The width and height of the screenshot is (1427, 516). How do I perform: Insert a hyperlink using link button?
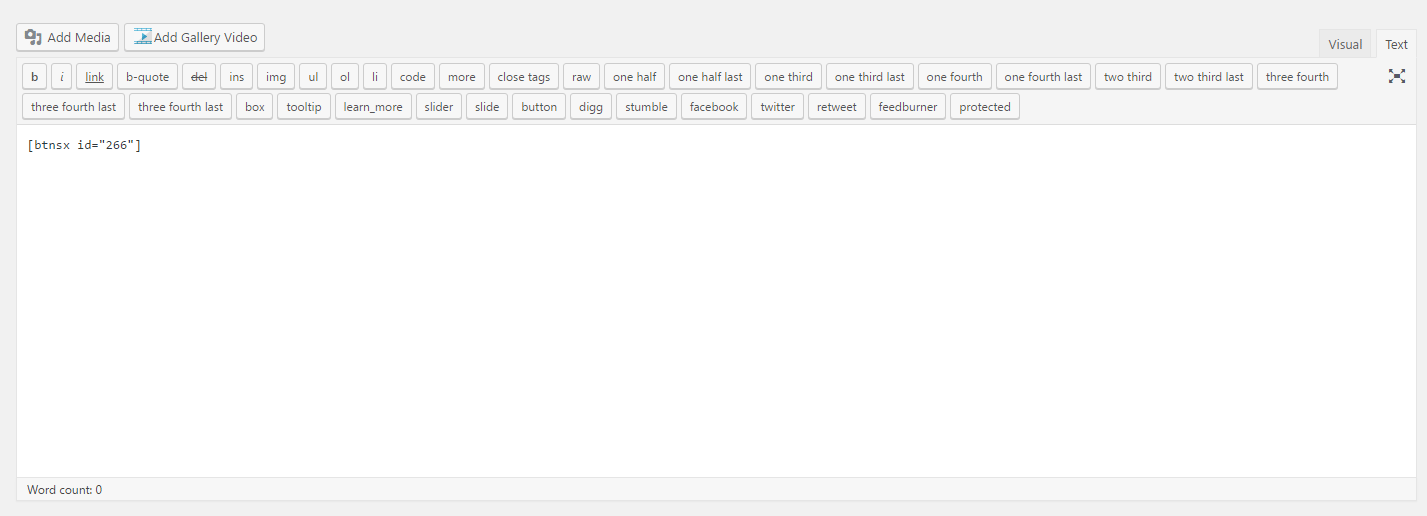click(94, 77)
